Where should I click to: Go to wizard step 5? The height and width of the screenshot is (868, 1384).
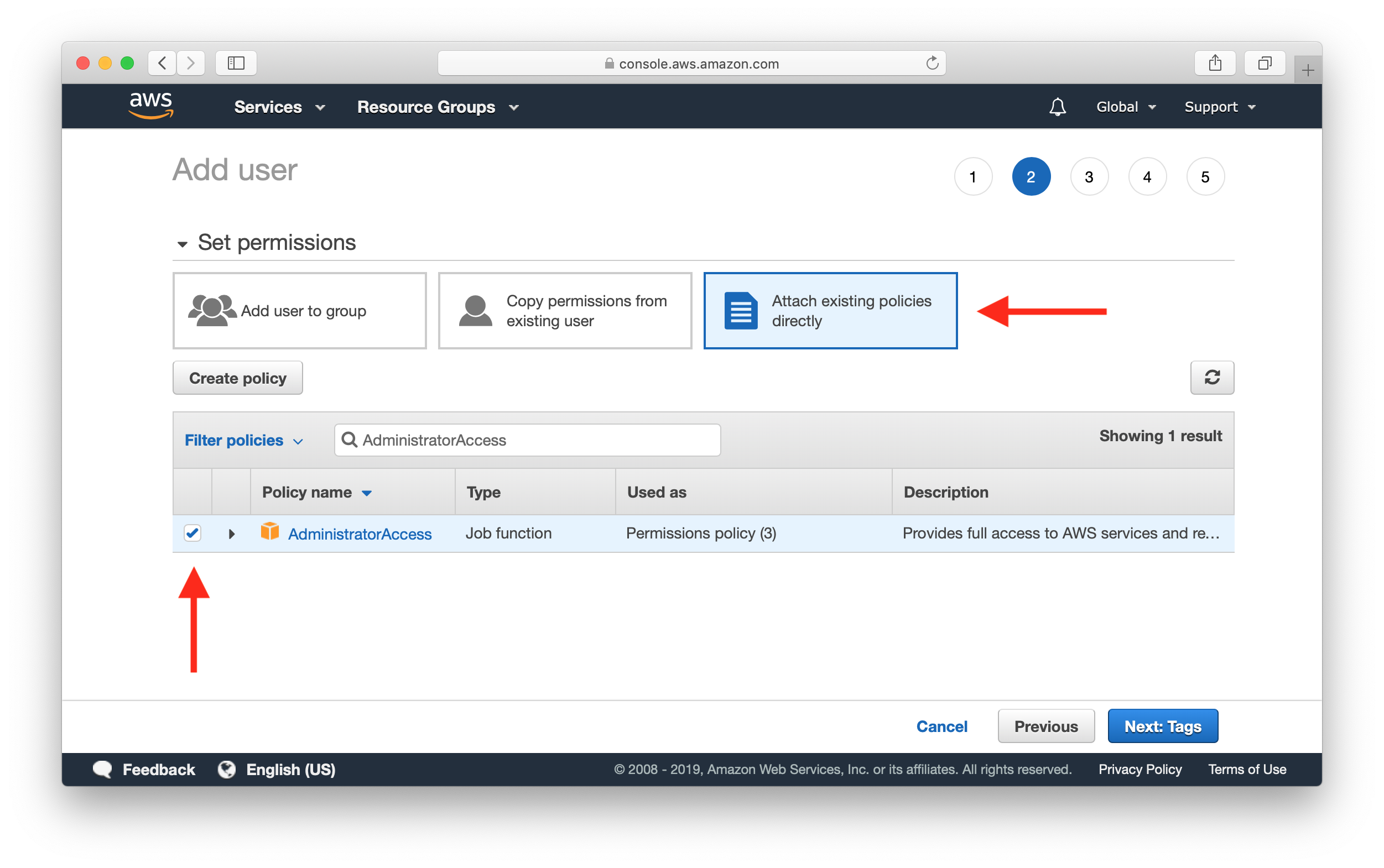pos(1205,177)
